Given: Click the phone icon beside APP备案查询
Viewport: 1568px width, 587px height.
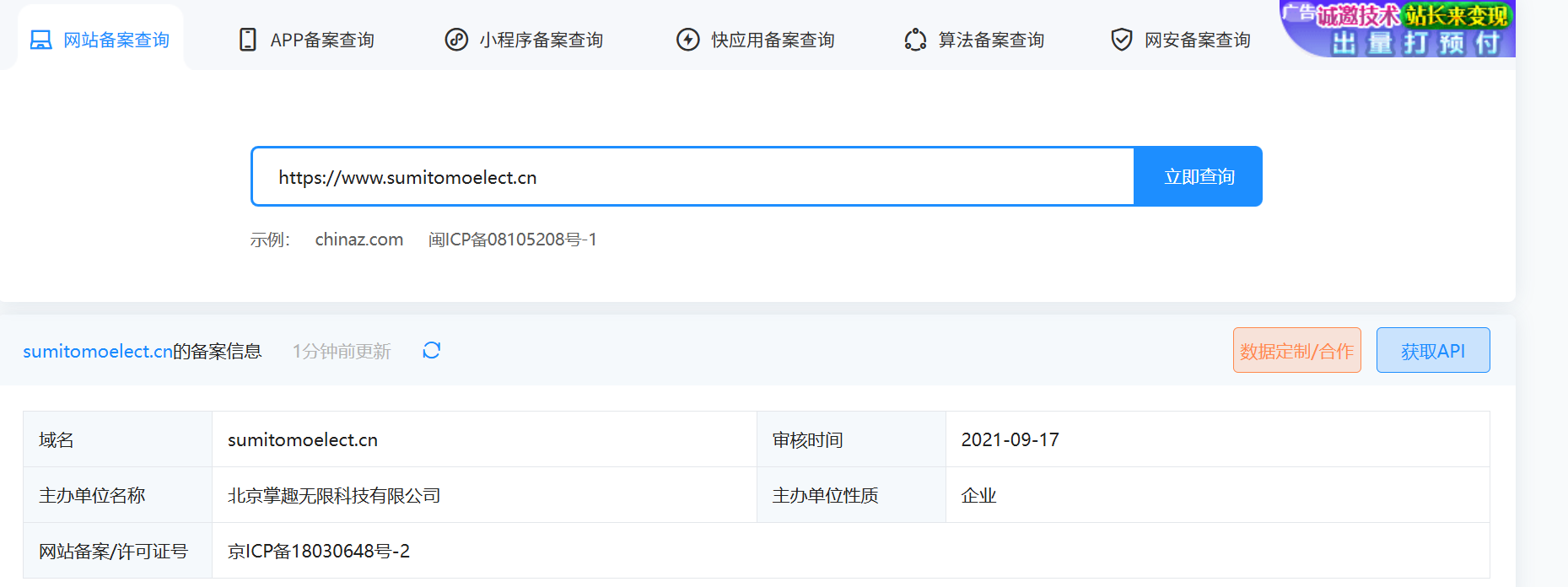Looking at the screenshot, I should click(248, 40).
